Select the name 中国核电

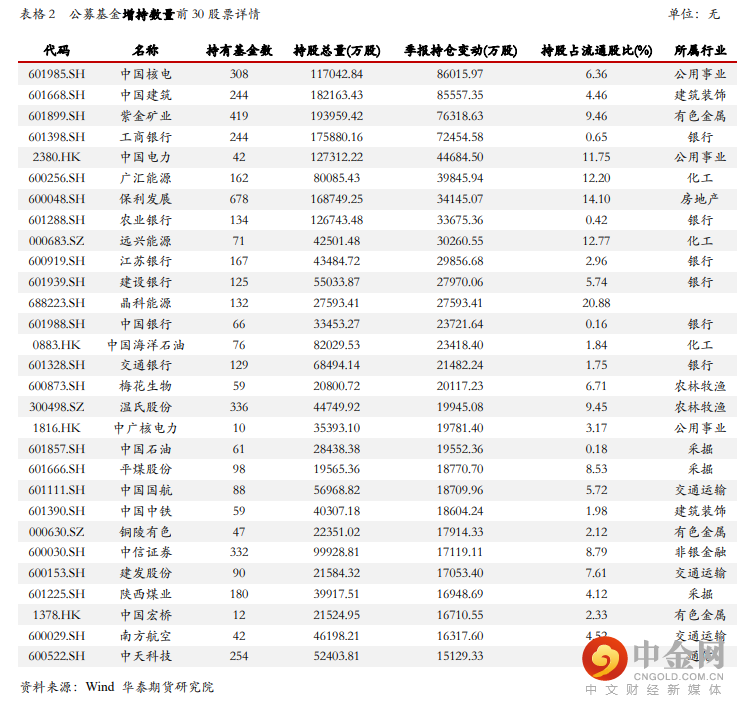146,74
